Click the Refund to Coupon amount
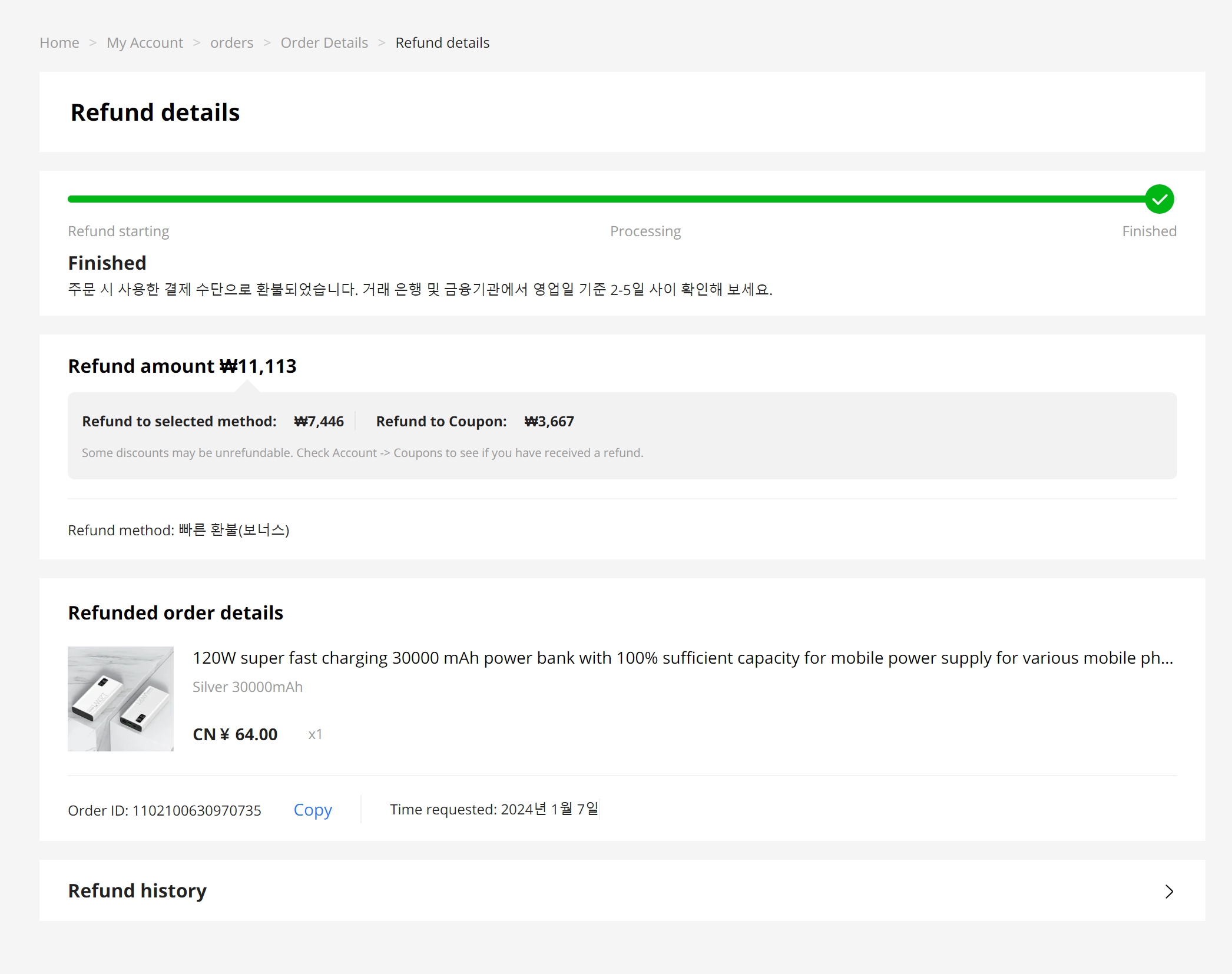Screen dimensions: 1232x974 coord(549,422)
